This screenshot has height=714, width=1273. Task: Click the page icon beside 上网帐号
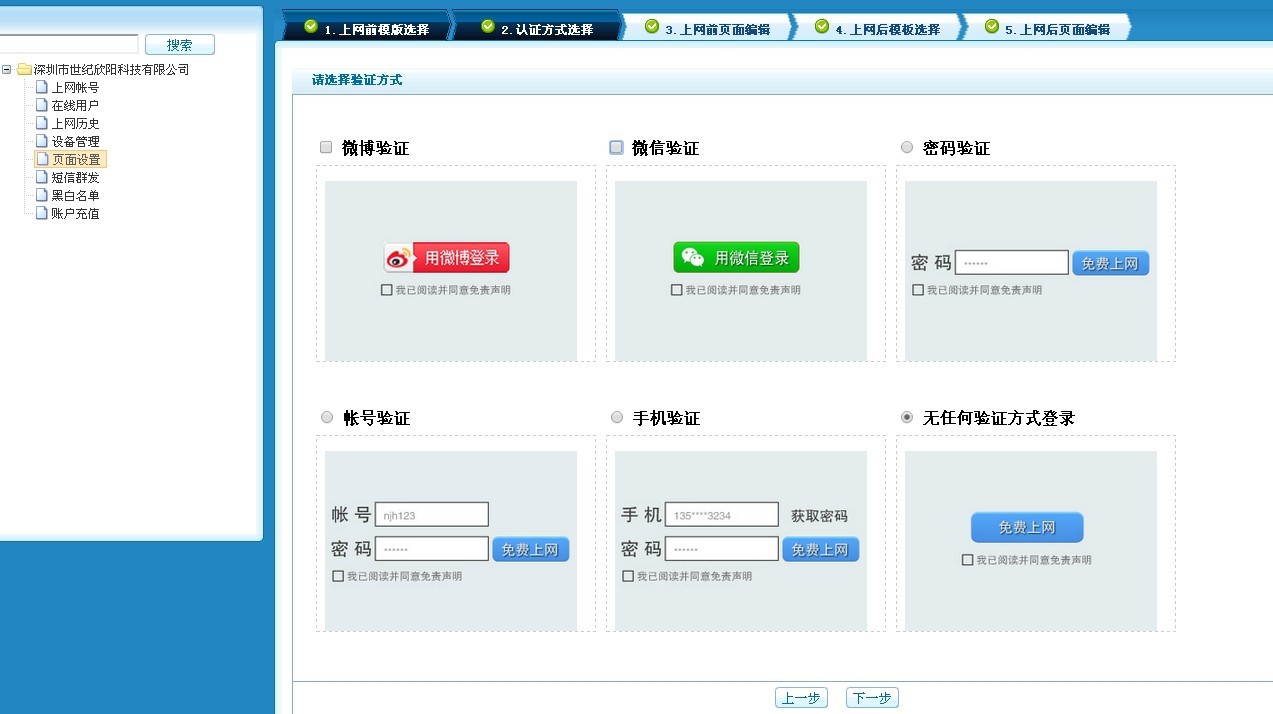point(42,87)
